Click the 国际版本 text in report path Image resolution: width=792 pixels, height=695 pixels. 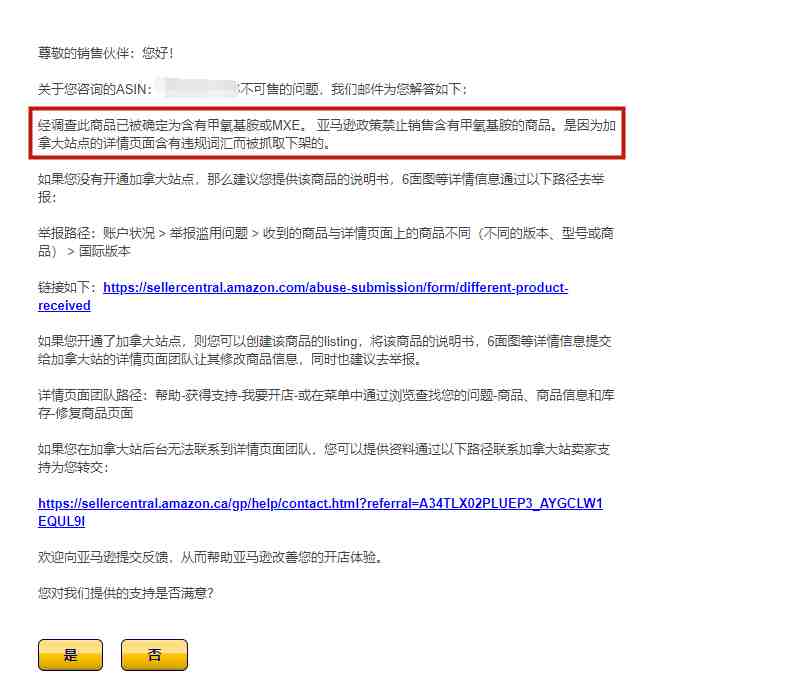click(105, 251)
